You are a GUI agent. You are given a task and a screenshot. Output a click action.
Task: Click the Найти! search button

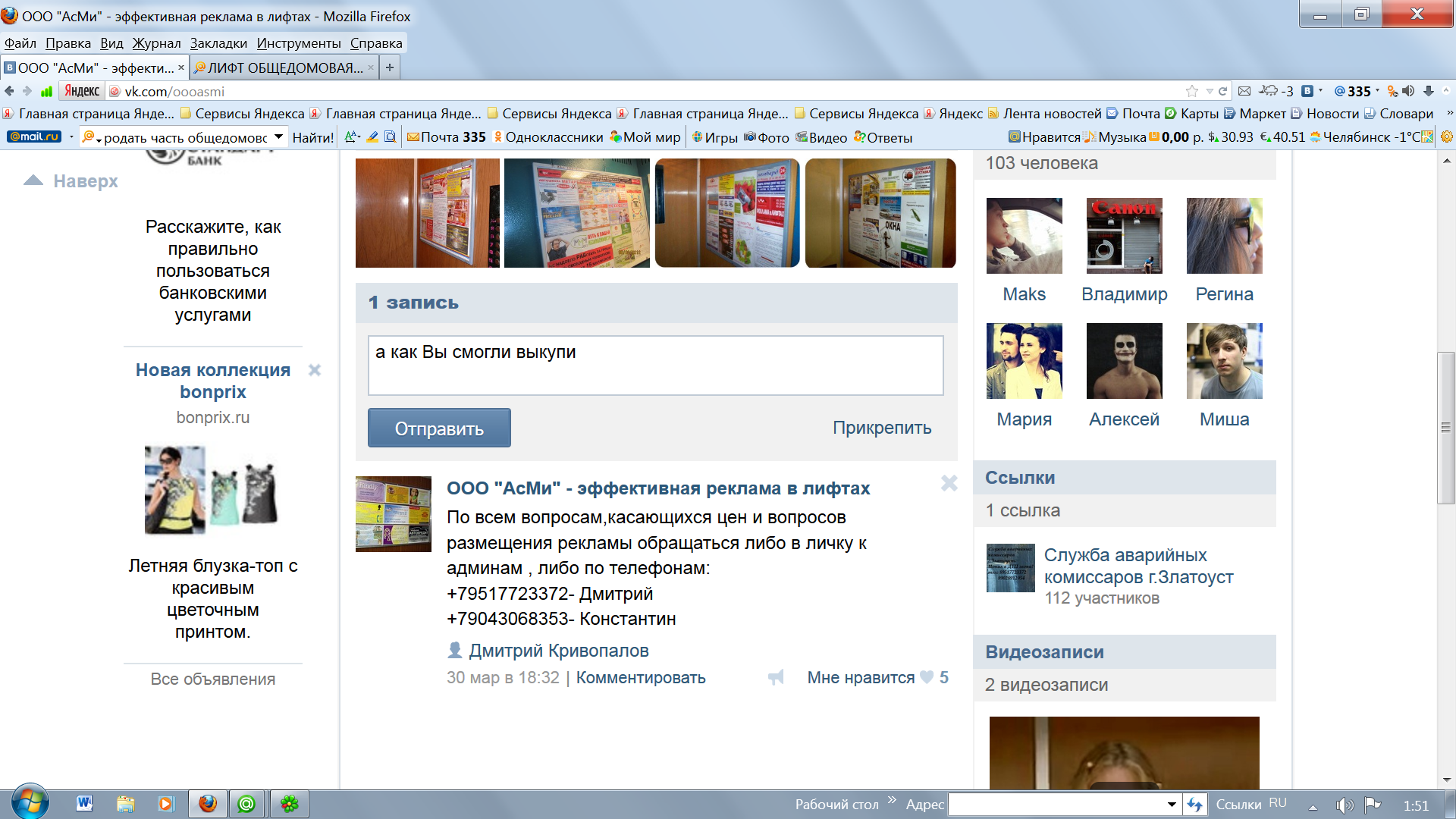(313, 137)
